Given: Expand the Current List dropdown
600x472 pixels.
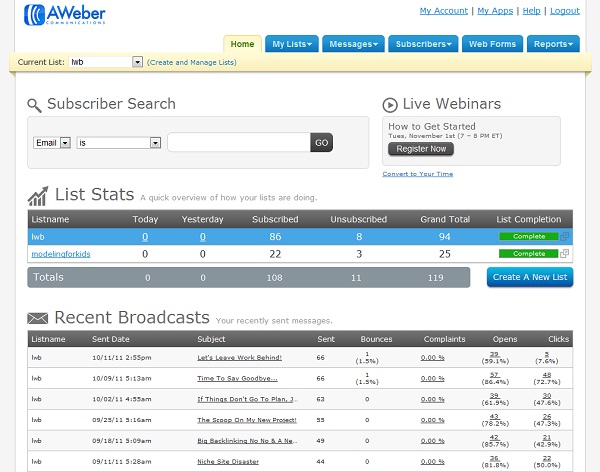Looking at the screenshot, I should tap(137, 62).
